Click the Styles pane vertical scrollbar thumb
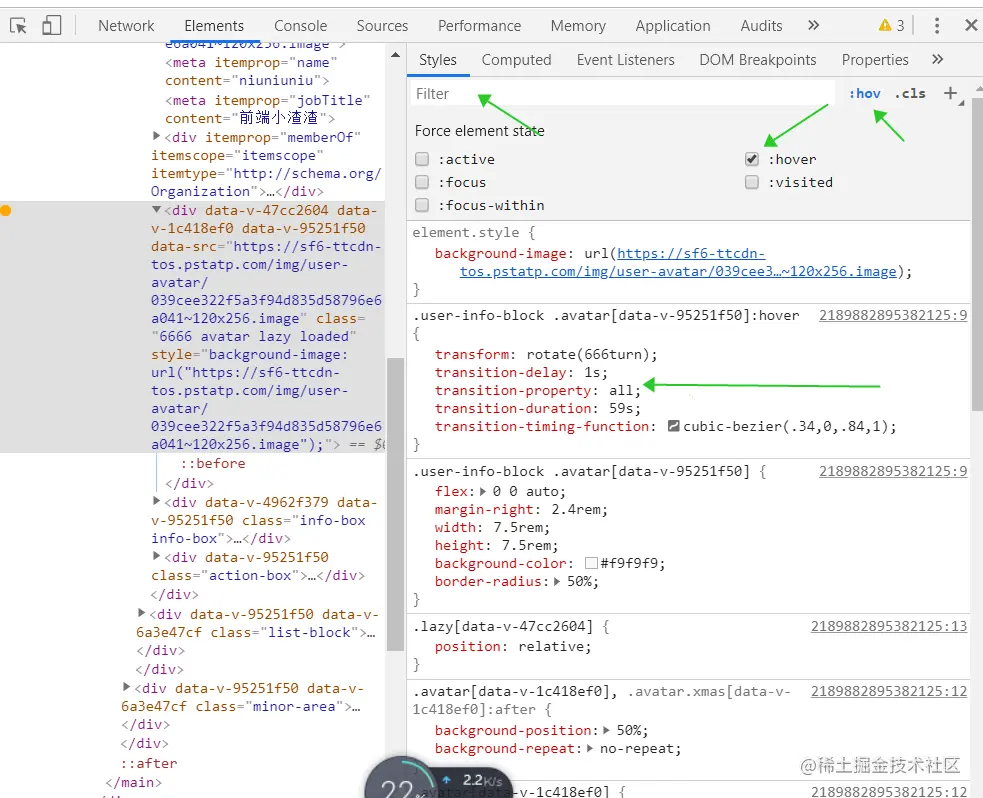This screenshot has width=983, height=798. [977, 254]
